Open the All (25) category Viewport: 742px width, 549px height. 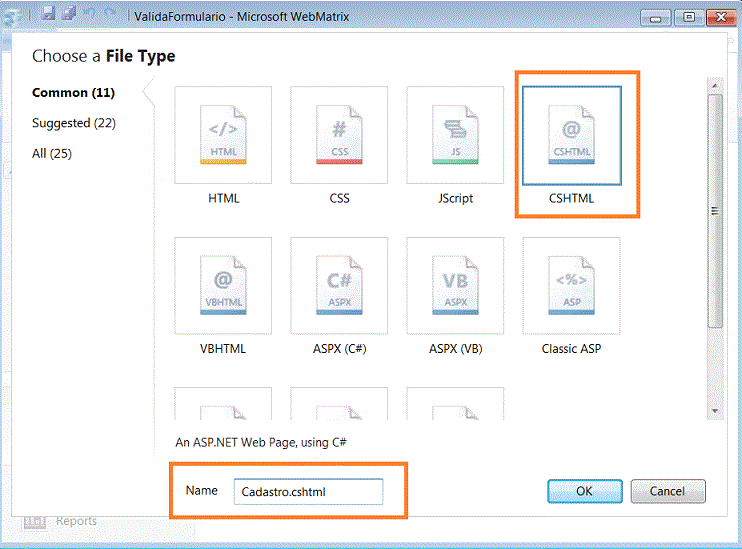(52, 153)
